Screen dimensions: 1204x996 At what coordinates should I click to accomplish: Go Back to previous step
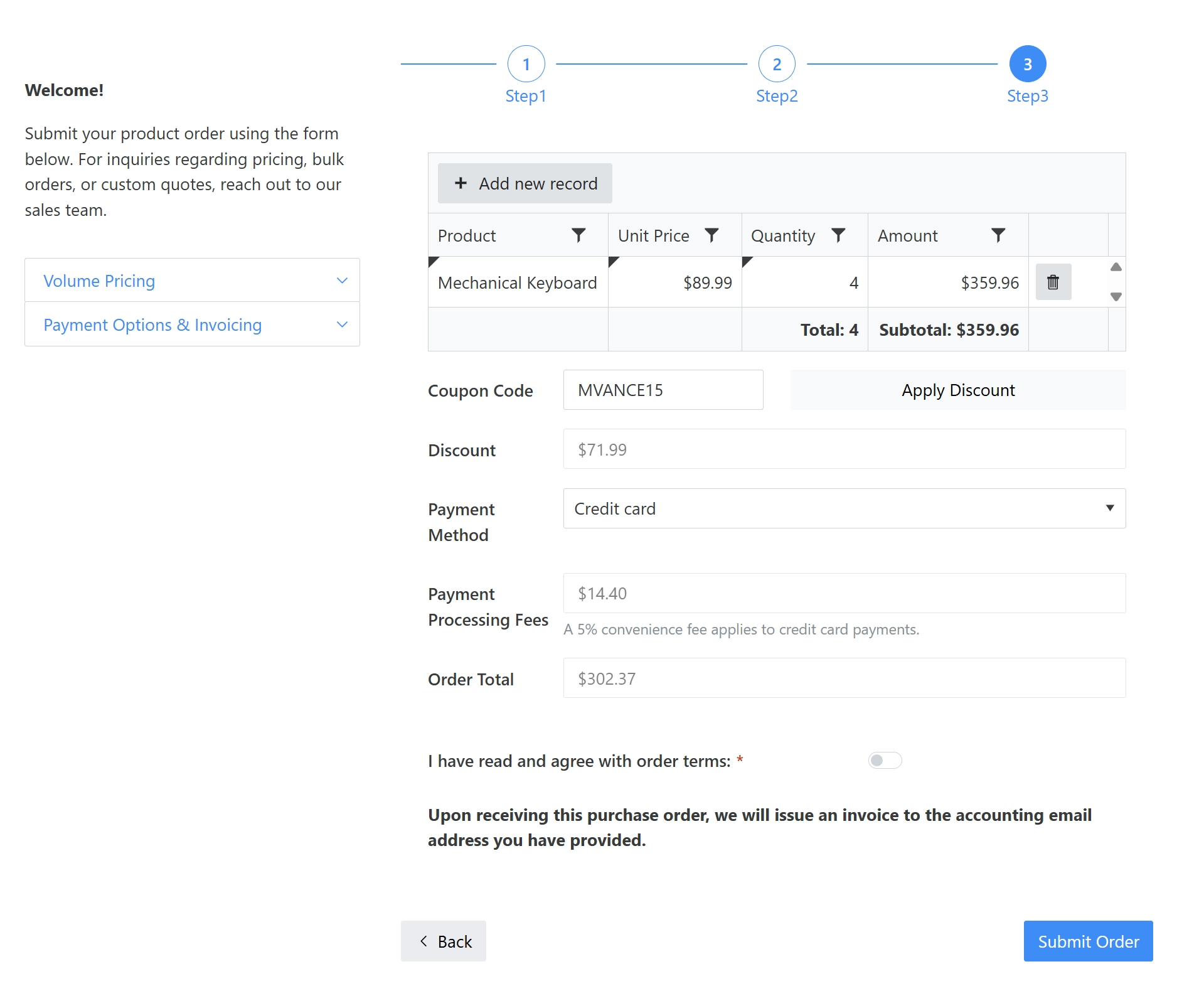pos(443,941)
